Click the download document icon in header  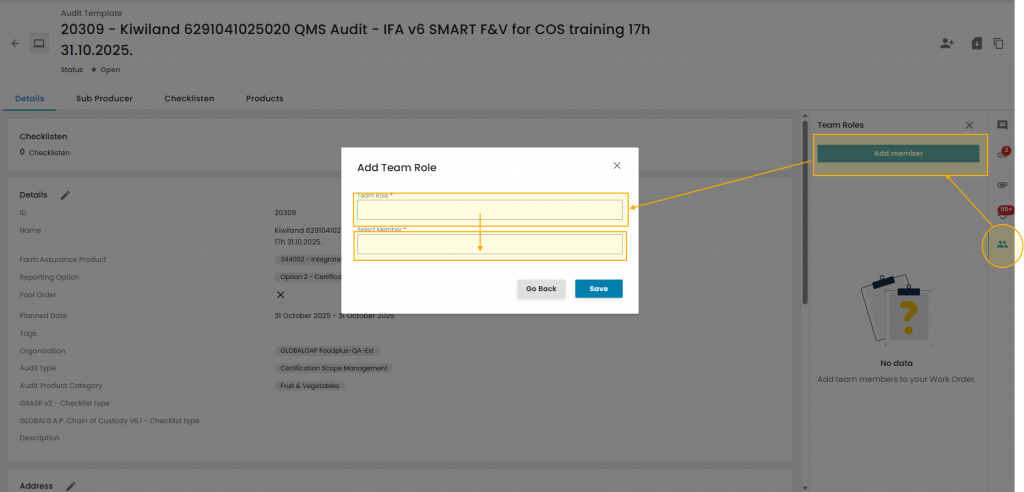pyautogui.click(x=976, y=44)
